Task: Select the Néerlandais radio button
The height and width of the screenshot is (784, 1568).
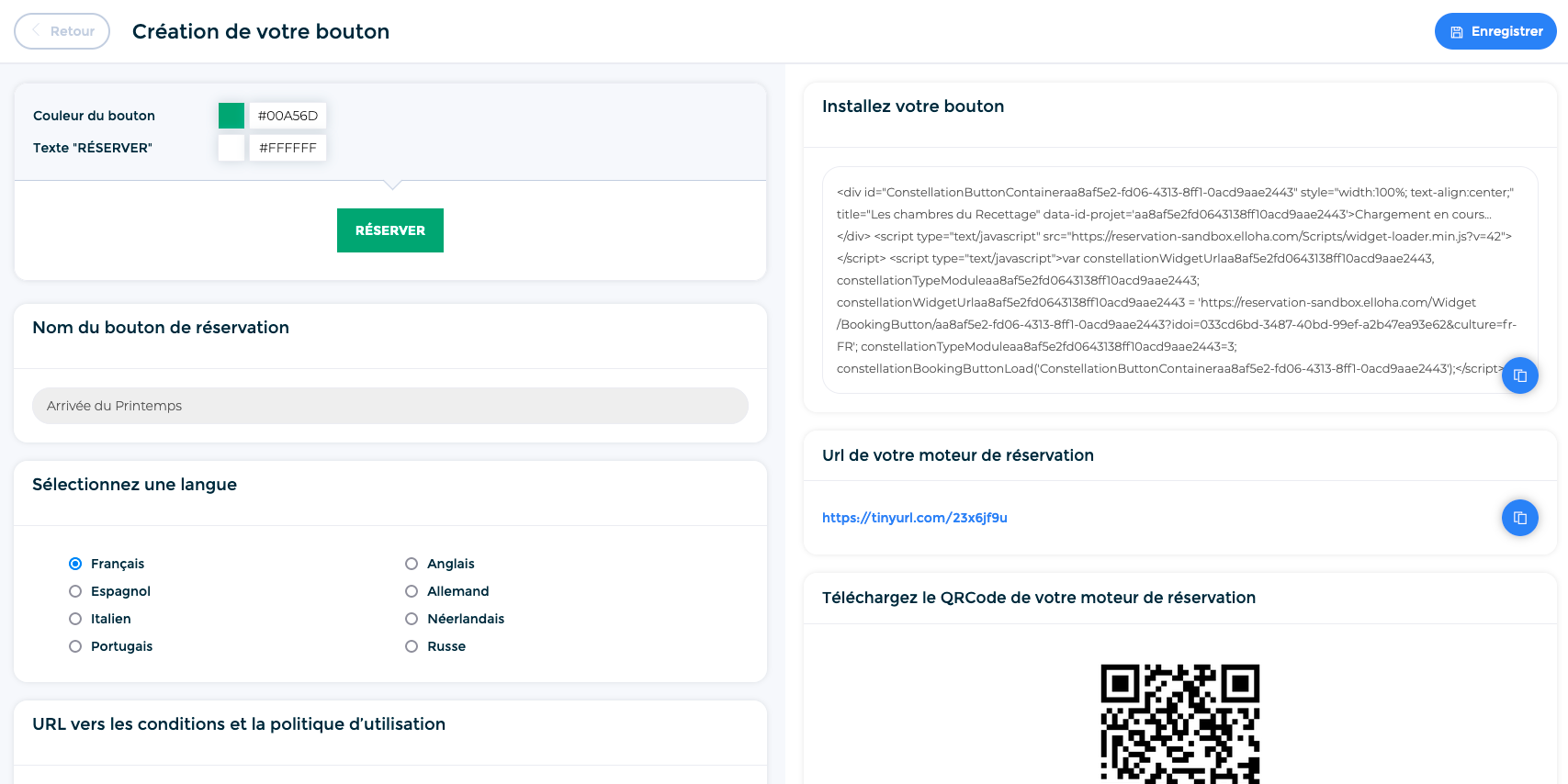Action: pos(412,619)
